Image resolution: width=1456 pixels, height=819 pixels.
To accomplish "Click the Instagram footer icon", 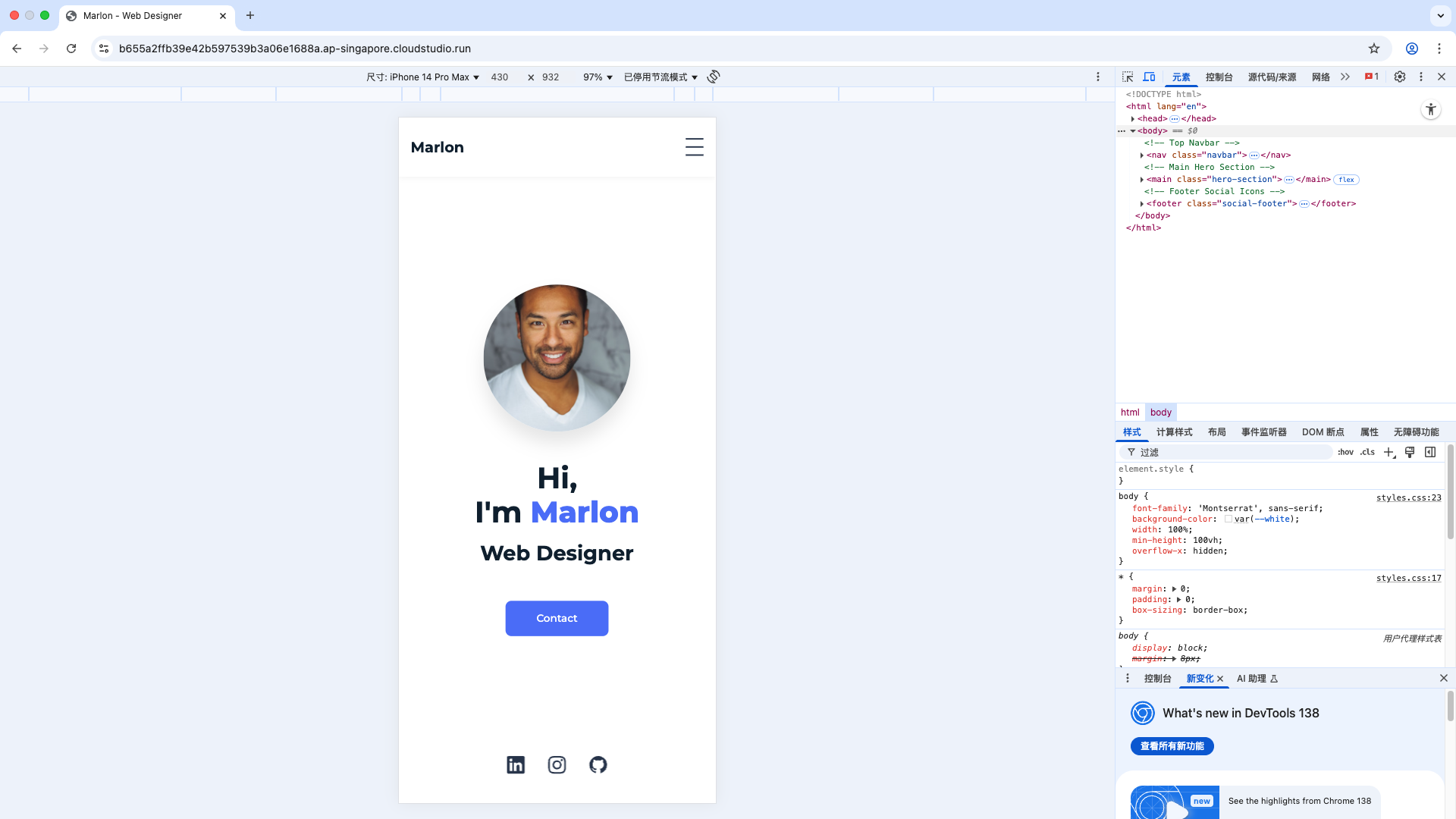I will pos(557,764).
